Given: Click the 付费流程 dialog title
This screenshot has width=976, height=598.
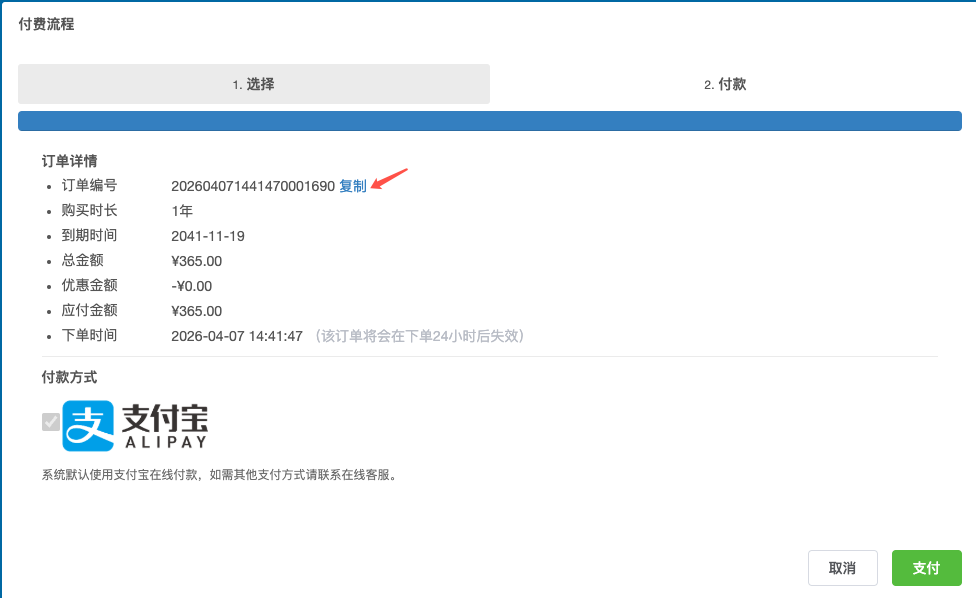Looking at the screenshot, I should (x=46, y=24).
